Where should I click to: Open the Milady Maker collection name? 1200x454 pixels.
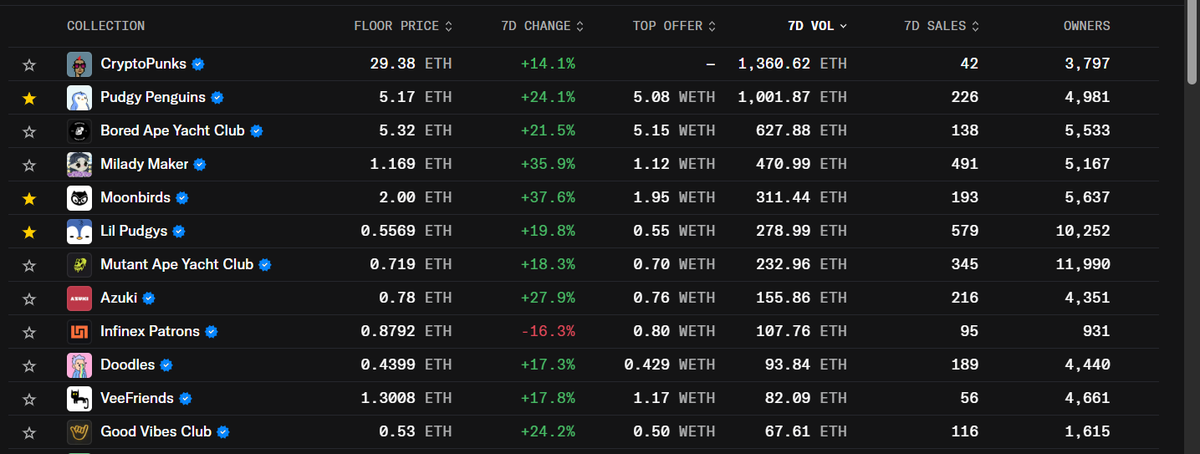[144, 164]
